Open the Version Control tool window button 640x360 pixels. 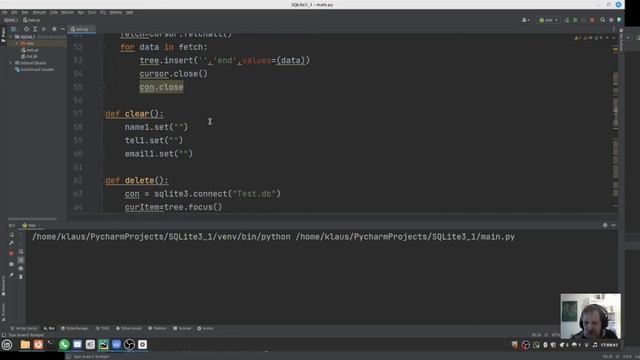click(x=24, y=329)
